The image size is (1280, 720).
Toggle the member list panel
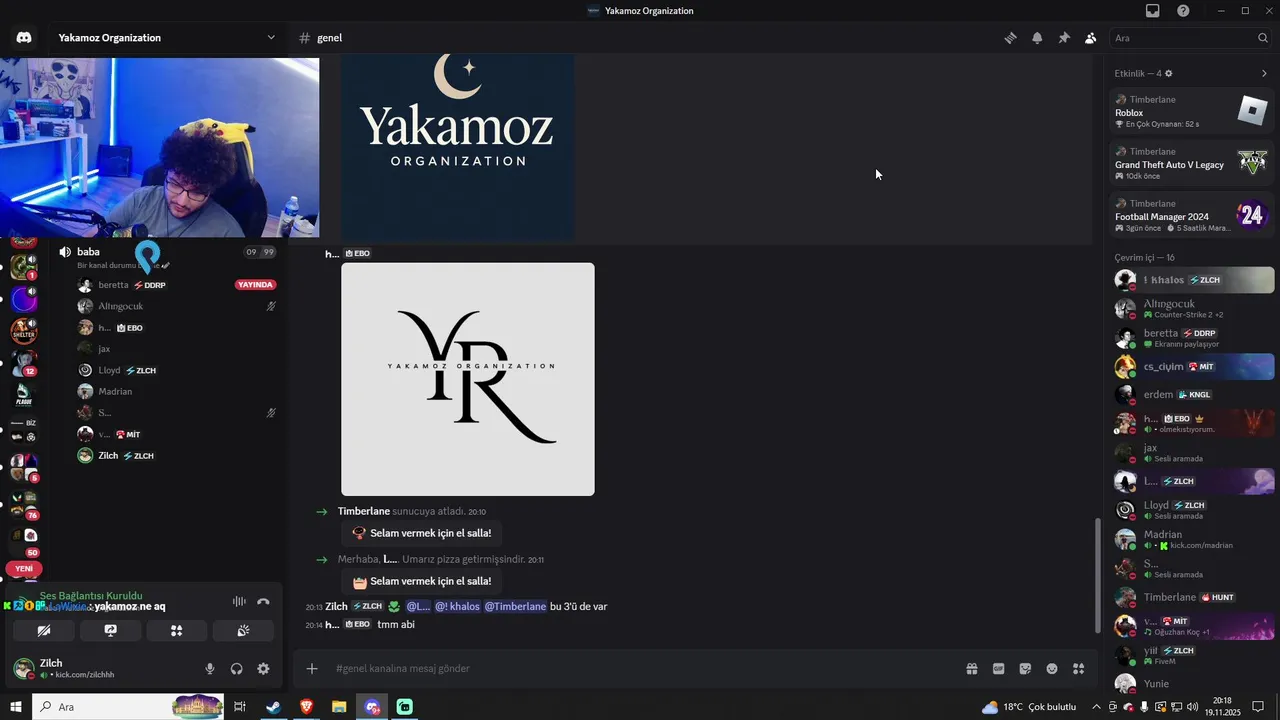click(x=1090, y=38)
